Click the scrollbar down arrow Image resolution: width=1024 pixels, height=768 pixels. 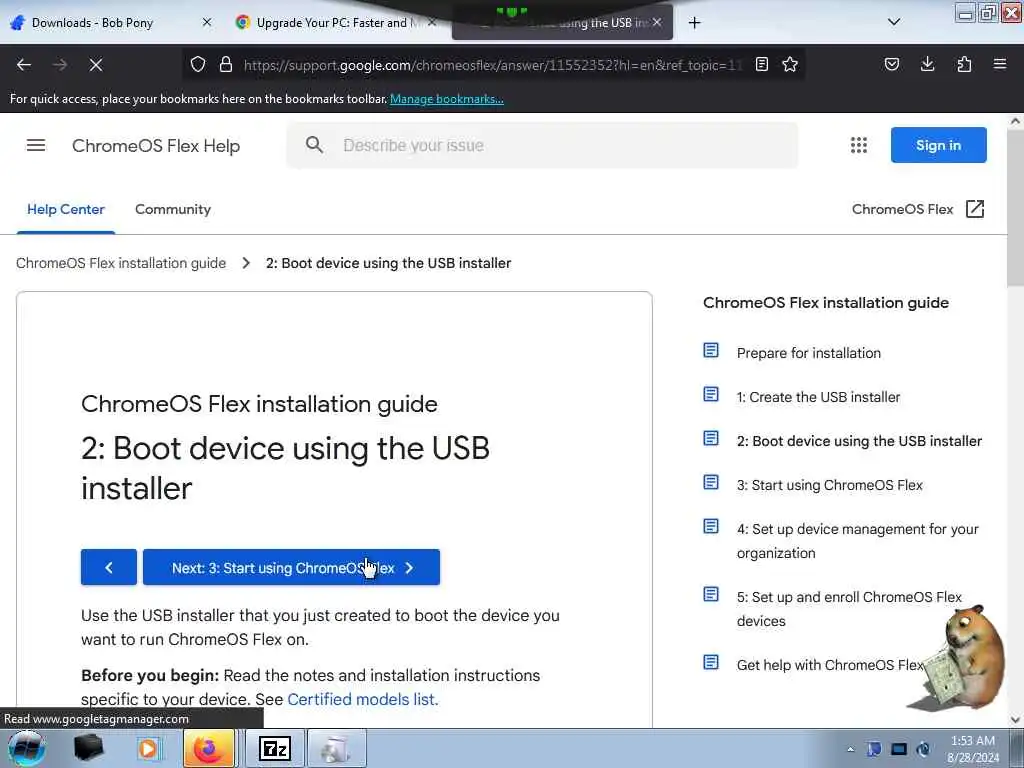[1016, 720]
